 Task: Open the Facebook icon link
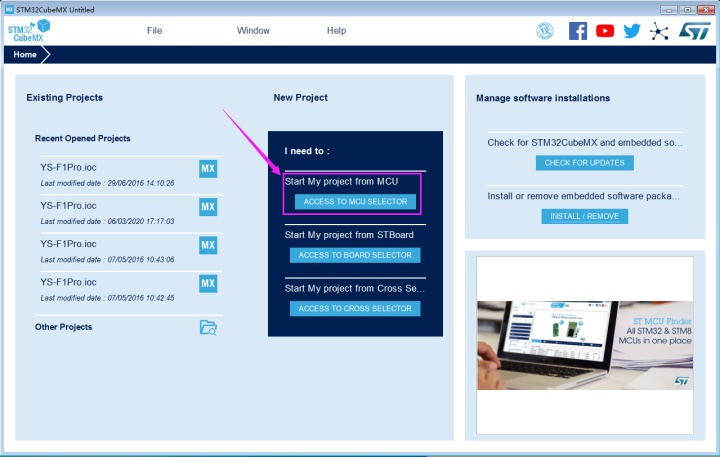(x=578, y=31)
